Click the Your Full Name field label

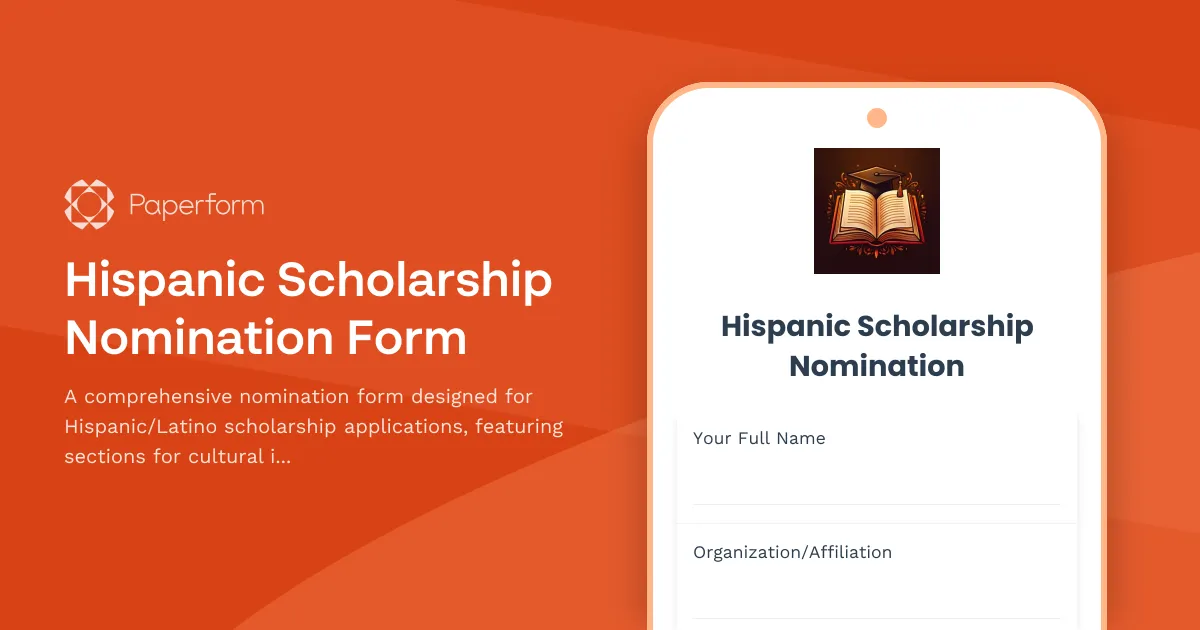759,438
